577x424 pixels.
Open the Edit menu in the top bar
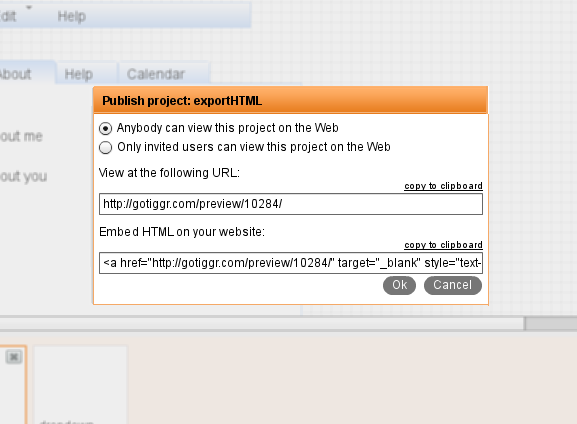coord(8,16)
